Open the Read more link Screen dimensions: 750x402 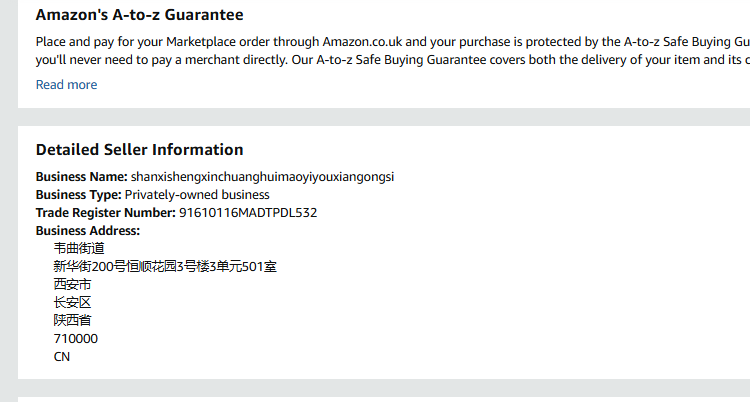pos(66,85)
